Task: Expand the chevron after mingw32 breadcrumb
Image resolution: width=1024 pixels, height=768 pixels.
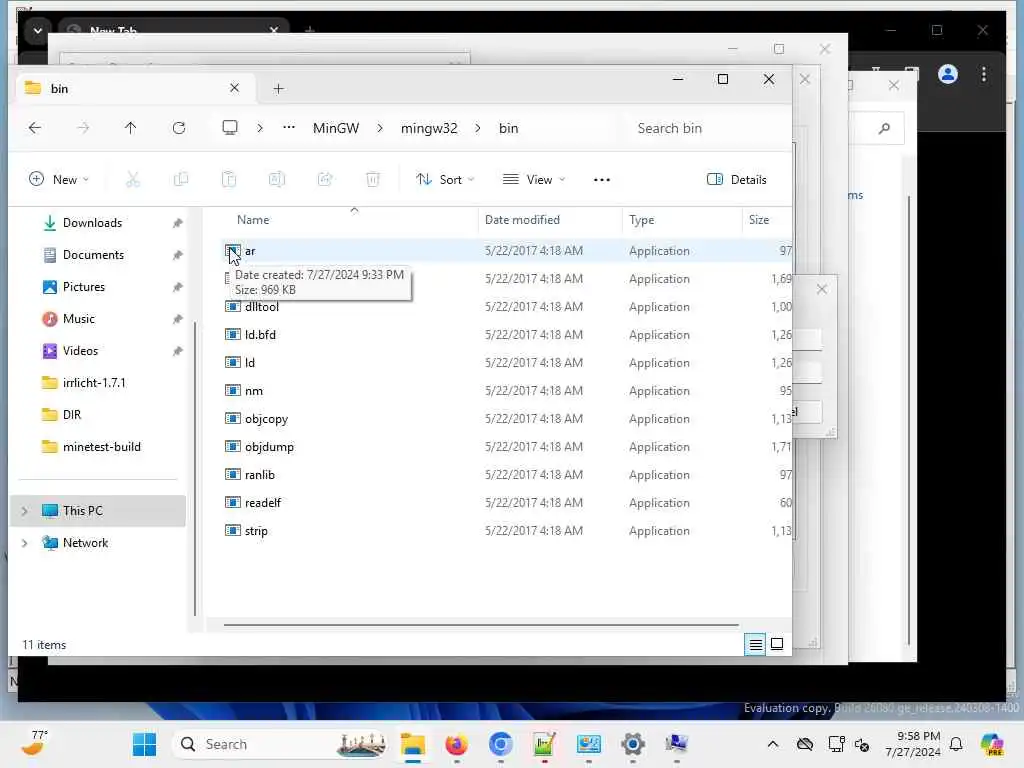Action: (478, 128)
